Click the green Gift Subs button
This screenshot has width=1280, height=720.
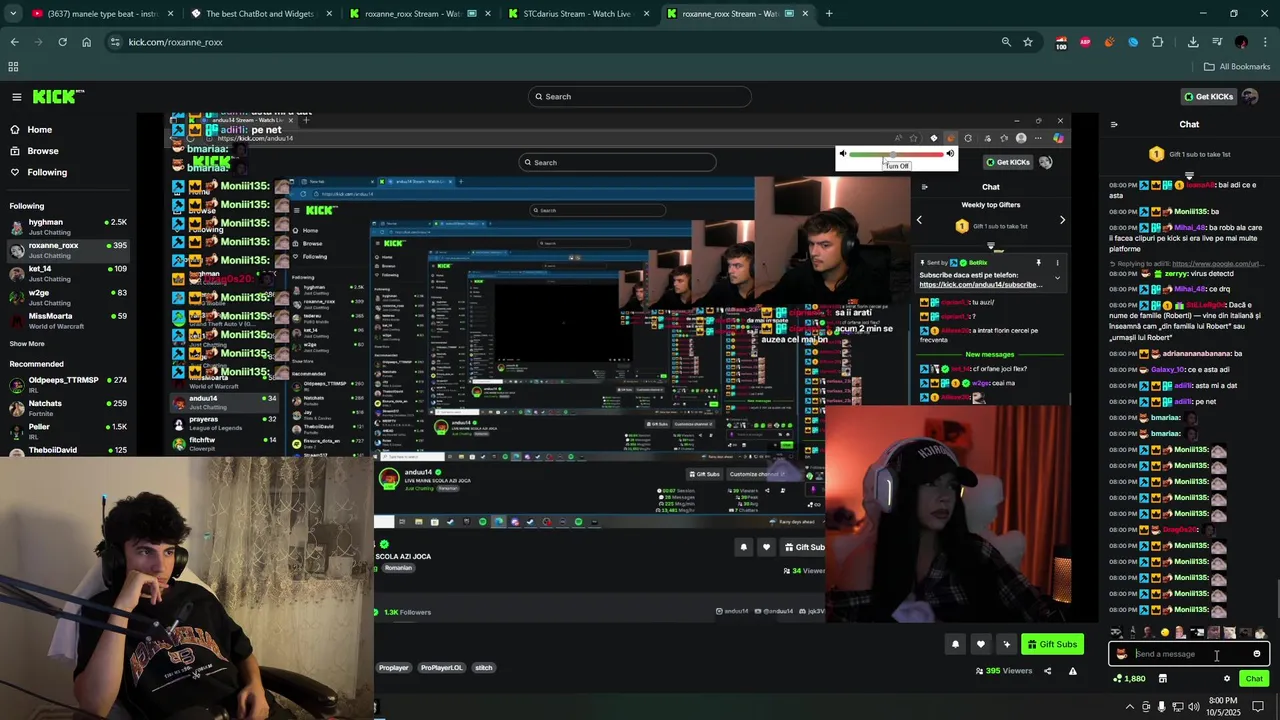[x=1052, y=645]
